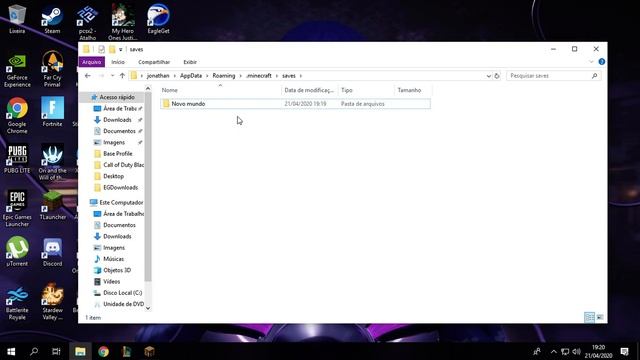Open Discord desktop shortcut
This screenshot has height=360, width=640.
[53, 252]
